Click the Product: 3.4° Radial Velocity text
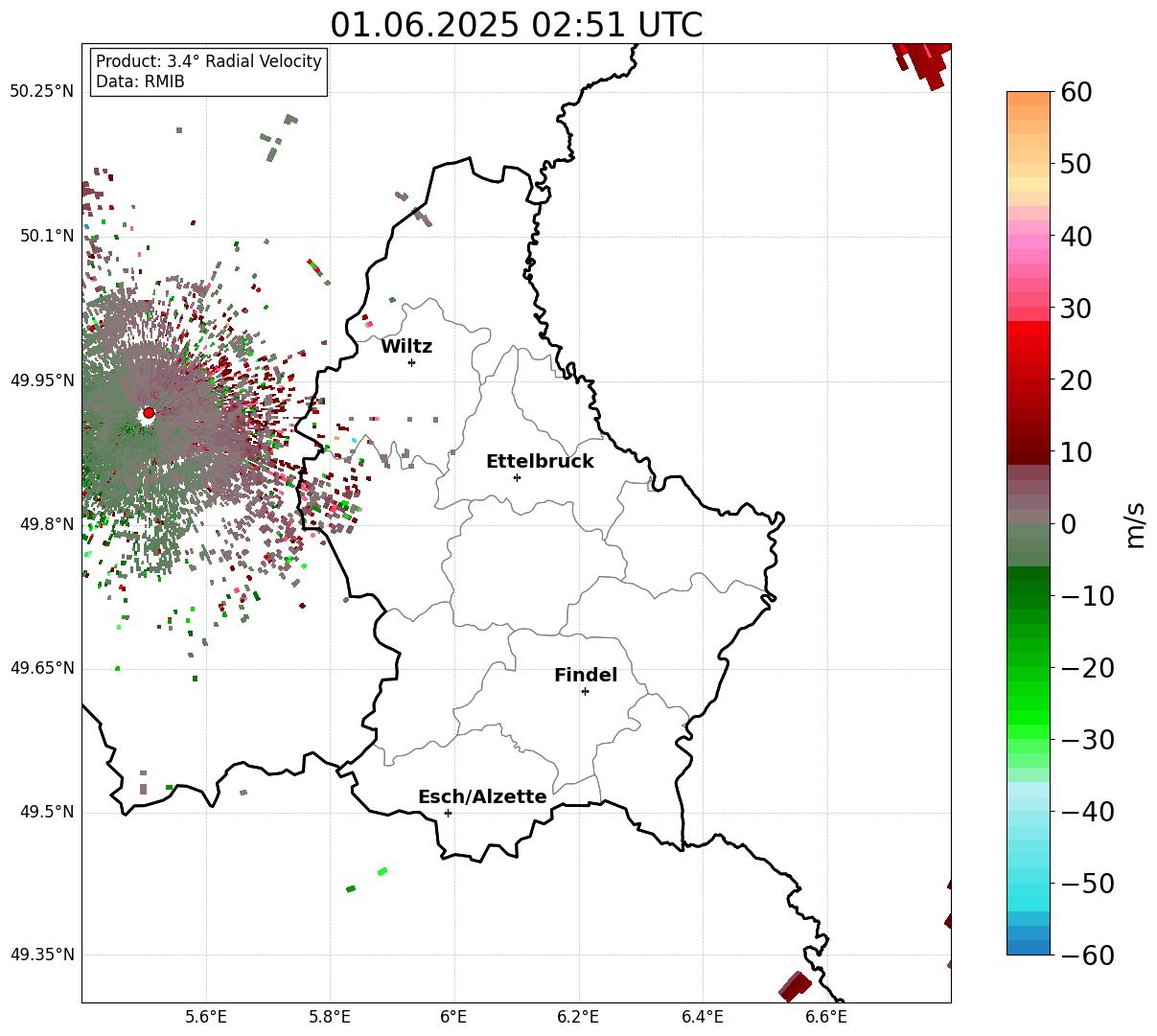The height and width of the screenshot is (1036, 1157). [209, 61]
